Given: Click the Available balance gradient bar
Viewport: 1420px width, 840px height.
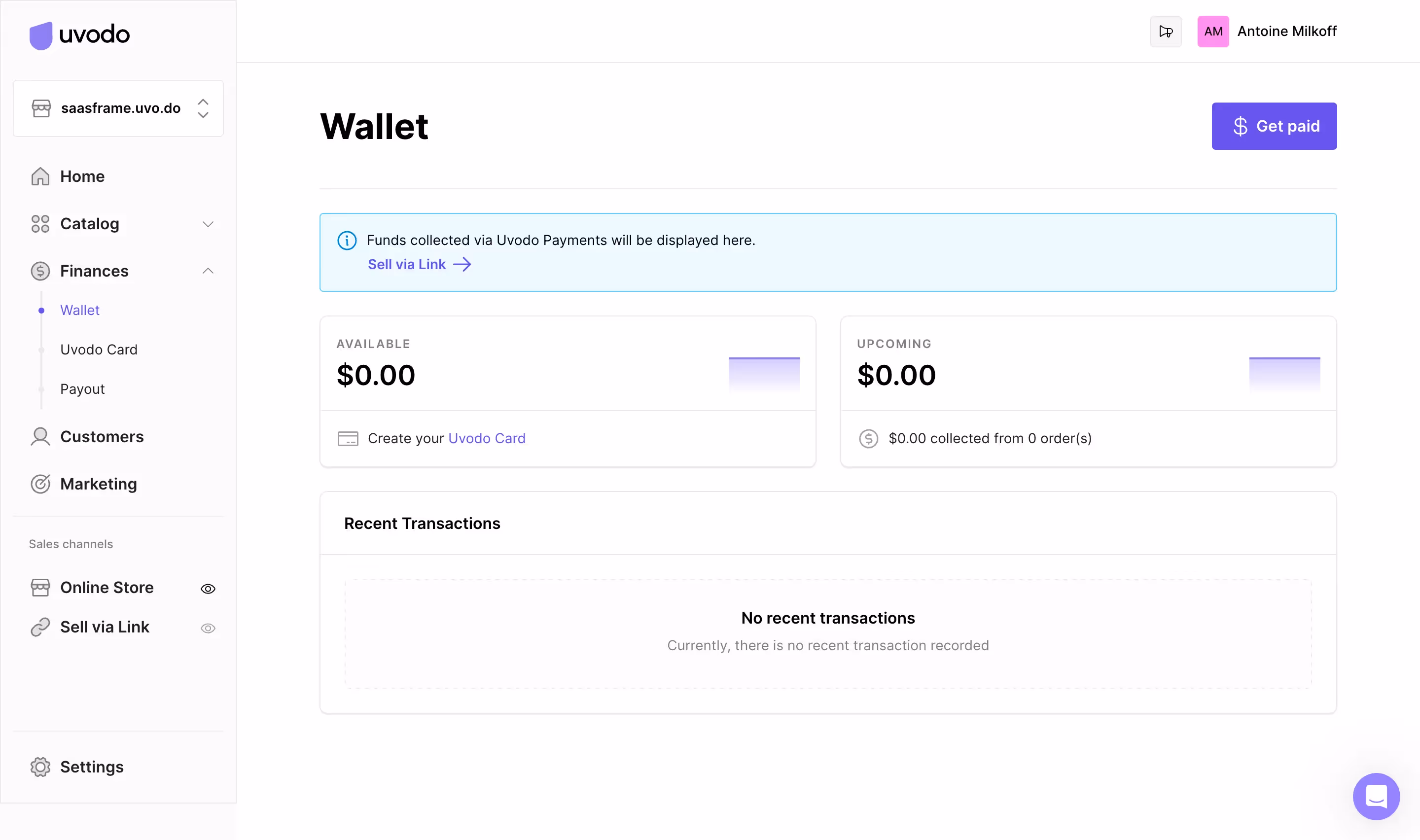Looking at the screenshot, I should click(764, 374).
